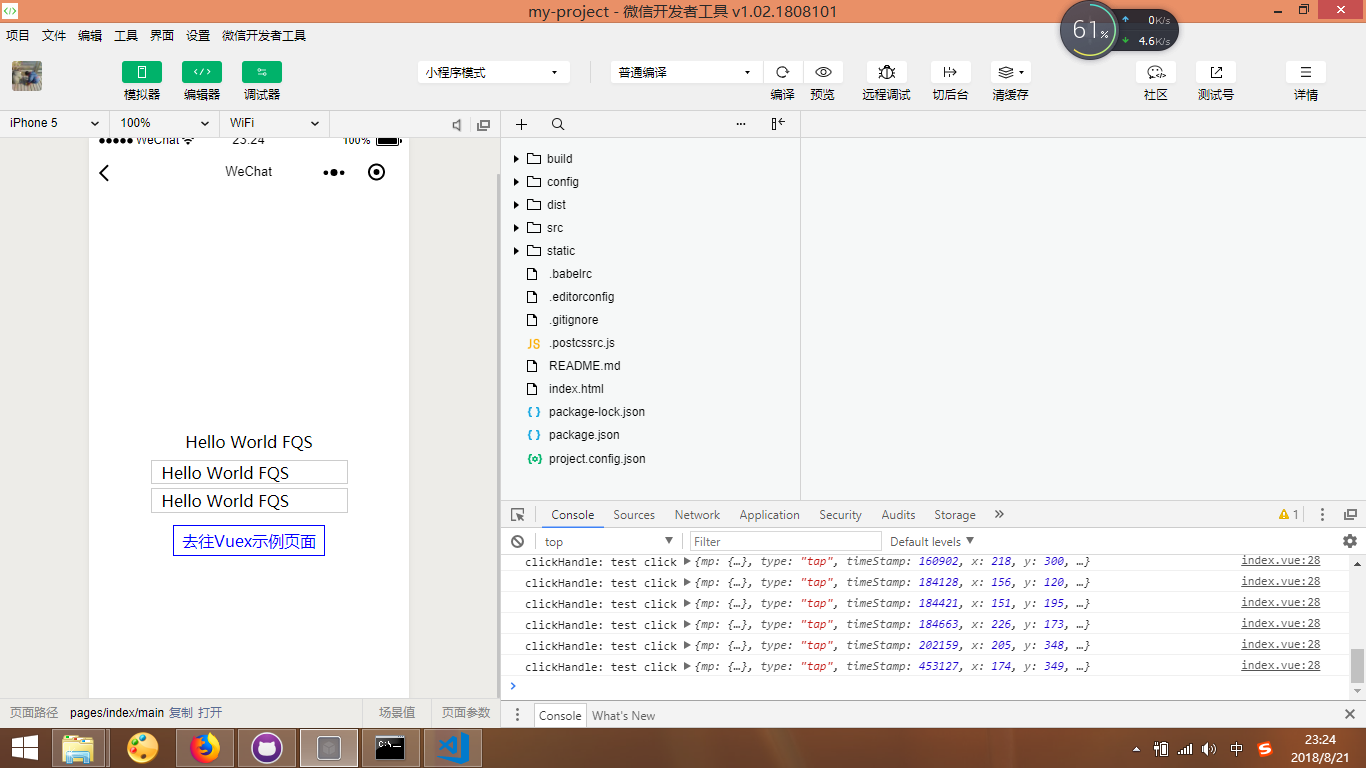Click the console Filter input field
The height and width of the screenshot is (768, 1366).
click(785, 541)
